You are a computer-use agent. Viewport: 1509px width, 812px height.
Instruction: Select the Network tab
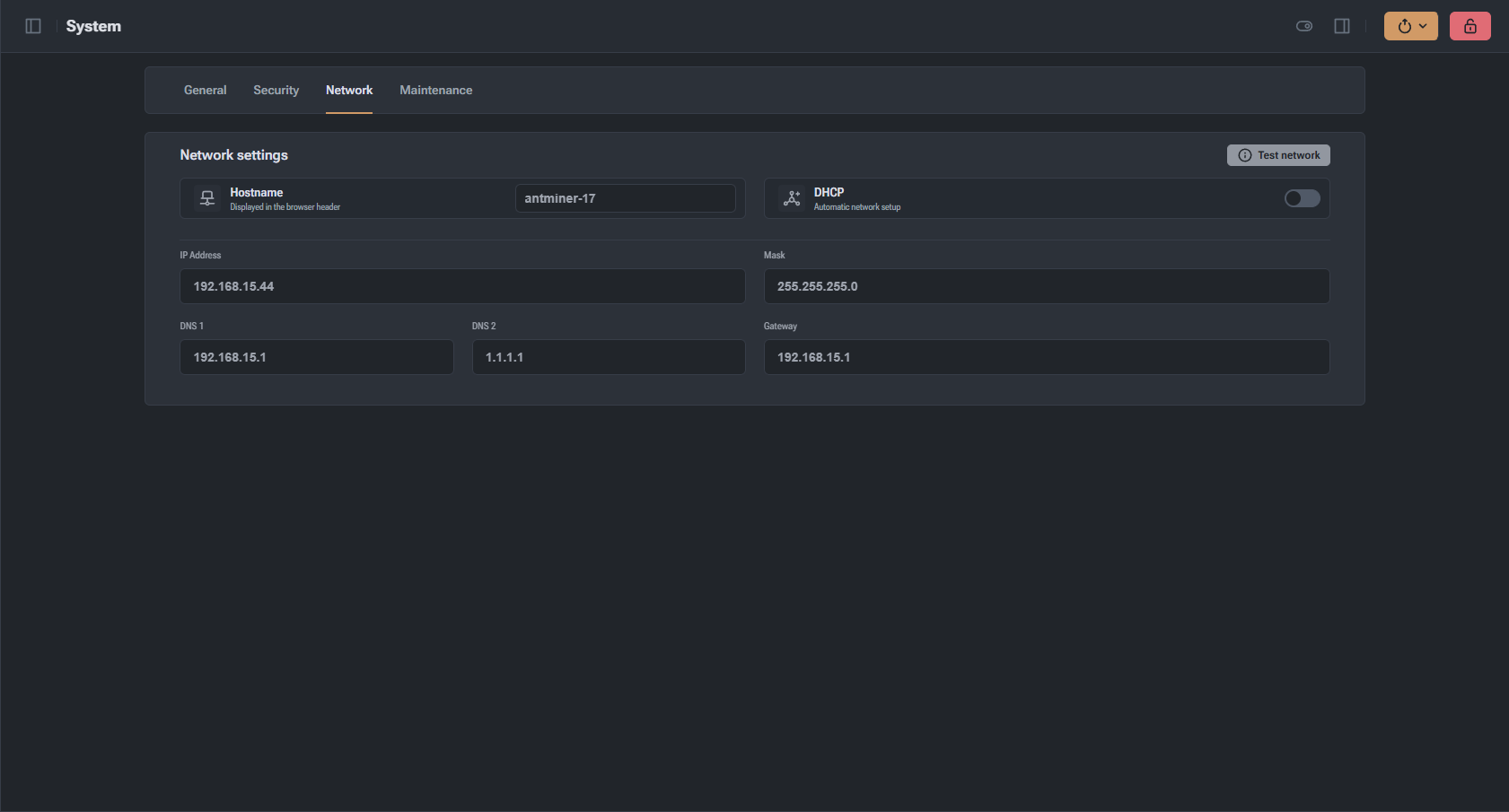tap(349, 90)
